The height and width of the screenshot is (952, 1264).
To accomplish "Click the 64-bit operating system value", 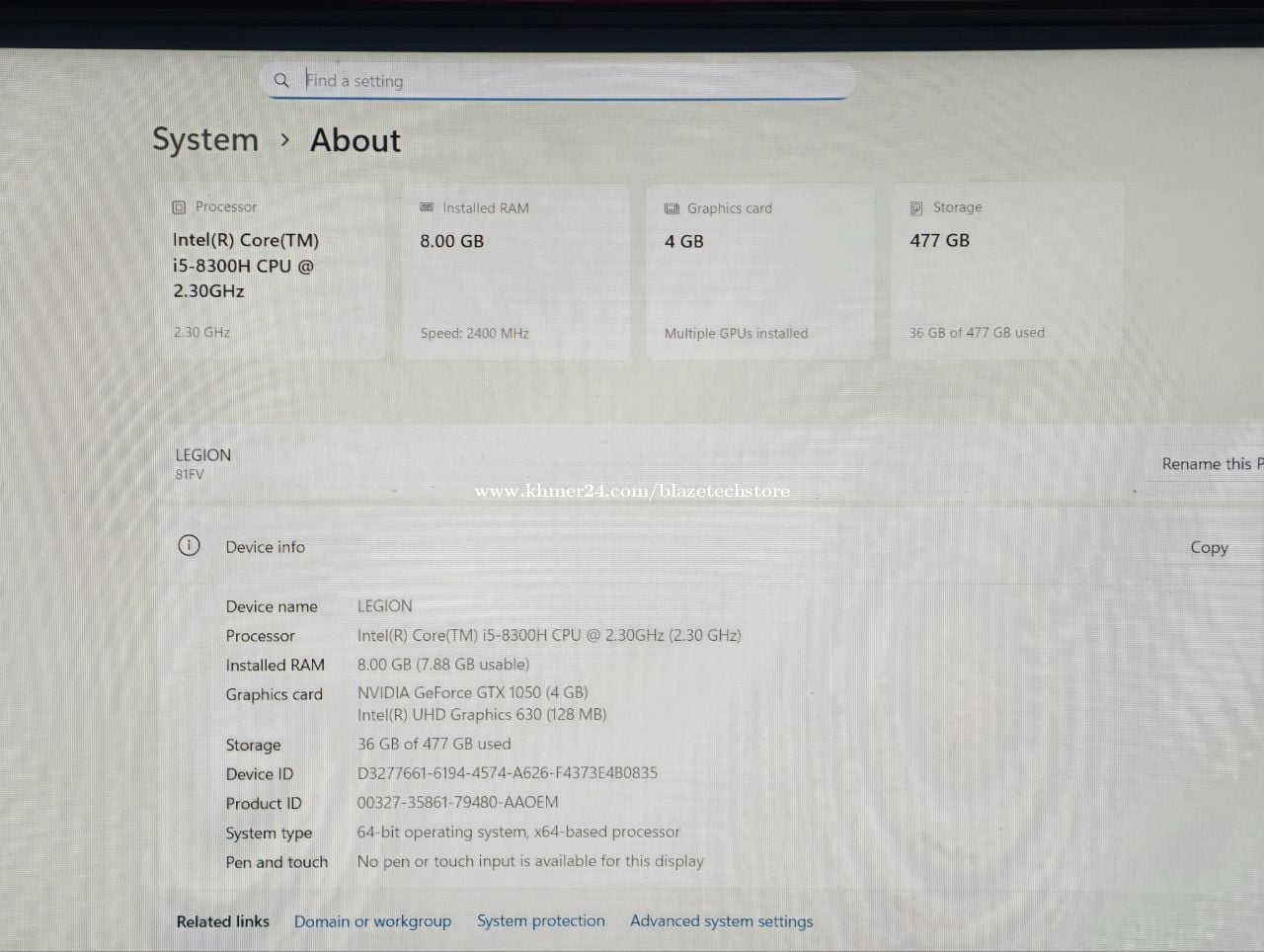I will click(x=518, y=833).
